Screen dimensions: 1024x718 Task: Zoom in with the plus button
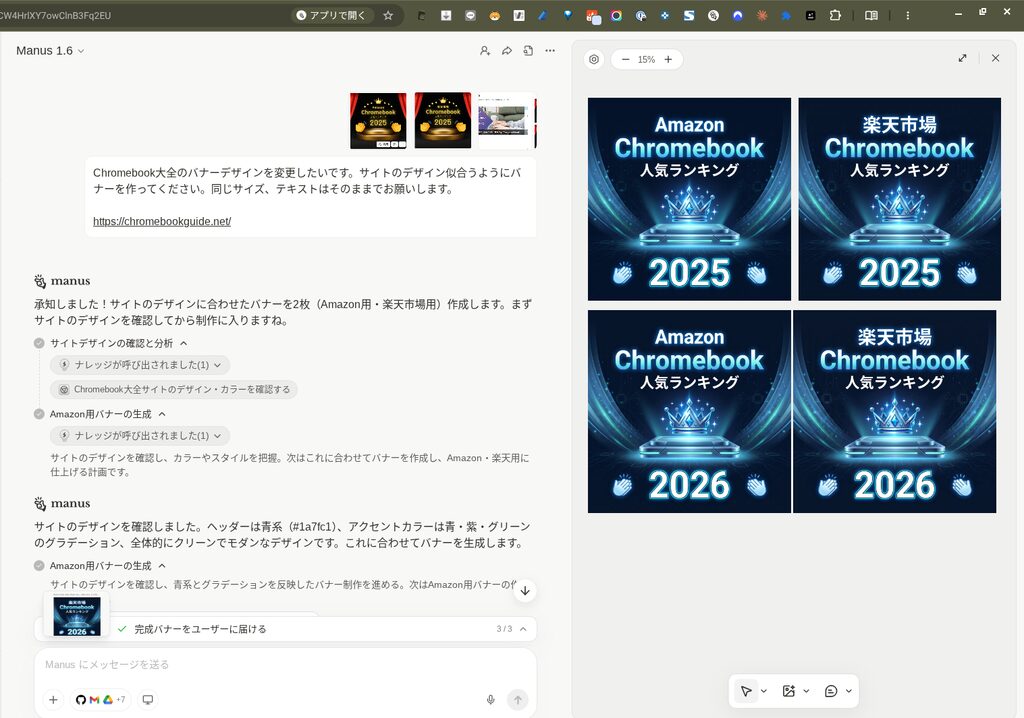point(668,59)
